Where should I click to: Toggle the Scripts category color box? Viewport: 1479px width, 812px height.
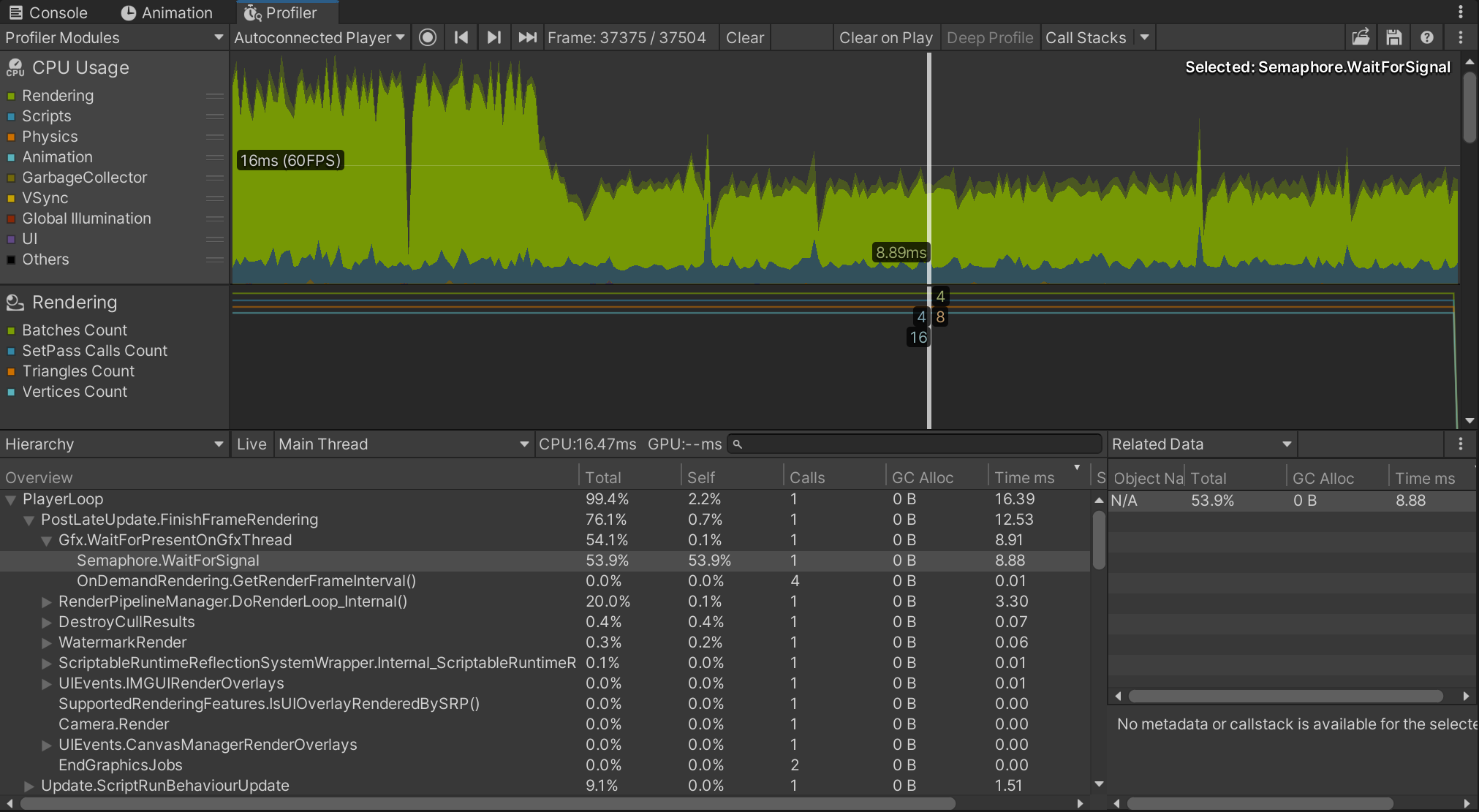(x=11, y=116)
